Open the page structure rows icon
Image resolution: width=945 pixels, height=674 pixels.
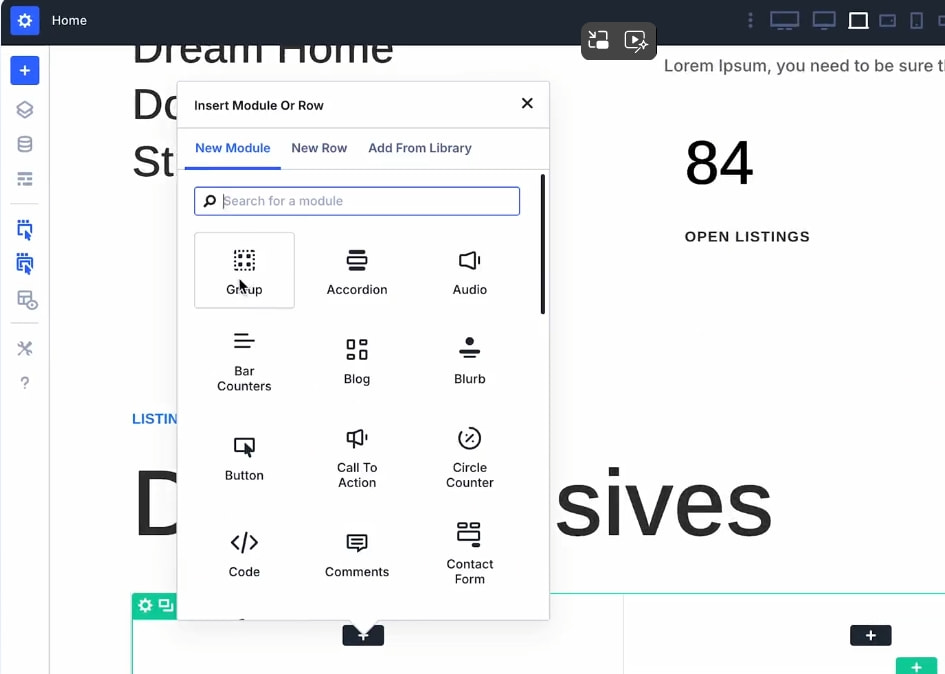pos(25,179)
